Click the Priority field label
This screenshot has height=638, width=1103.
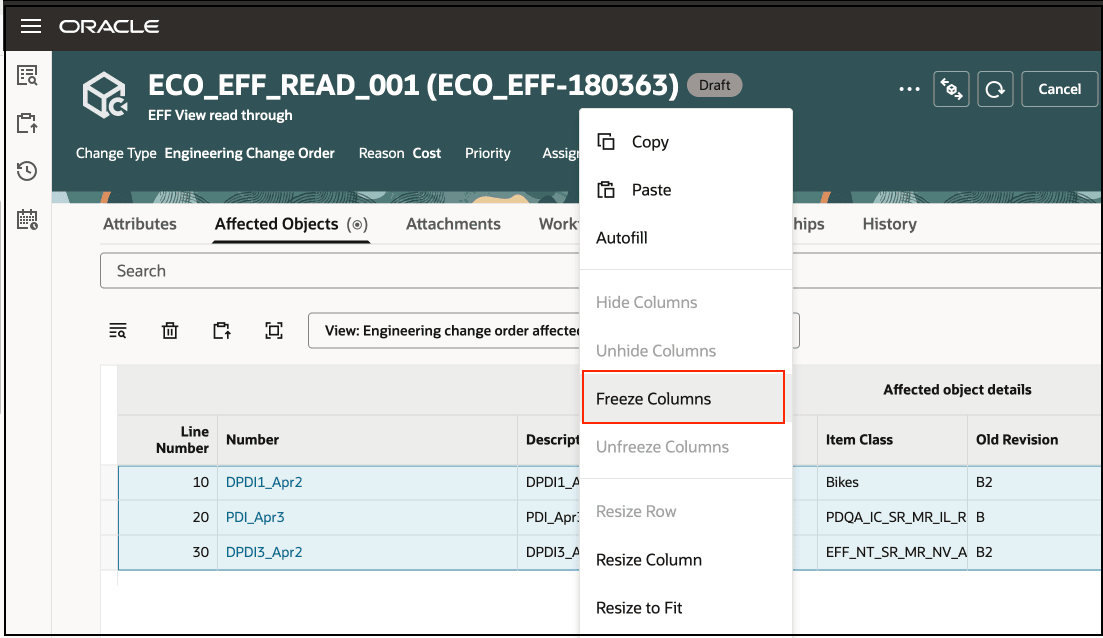click(x=487, y=153)
